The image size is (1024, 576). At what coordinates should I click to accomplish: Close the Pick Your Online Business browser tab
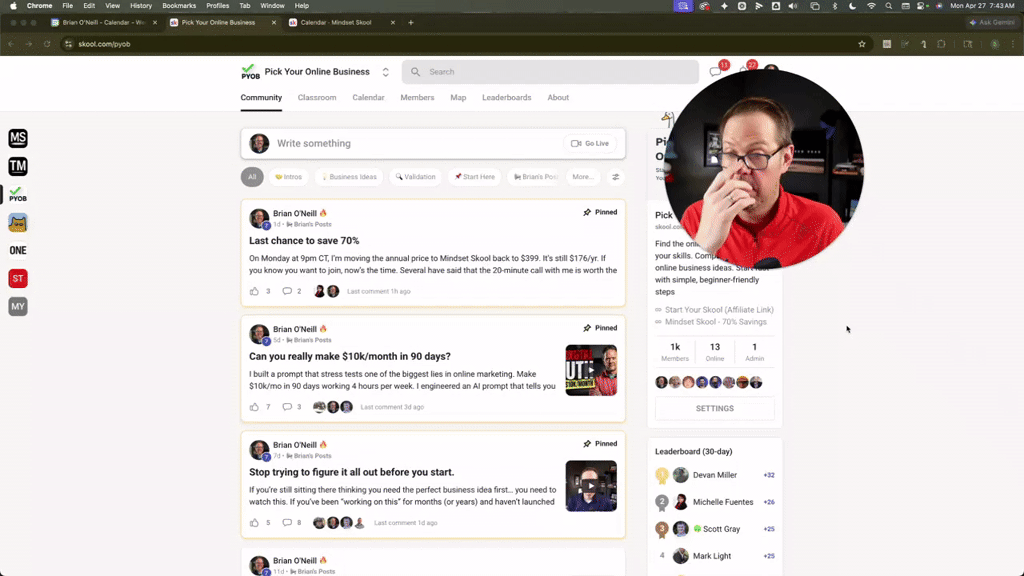[x=274, y=22]
